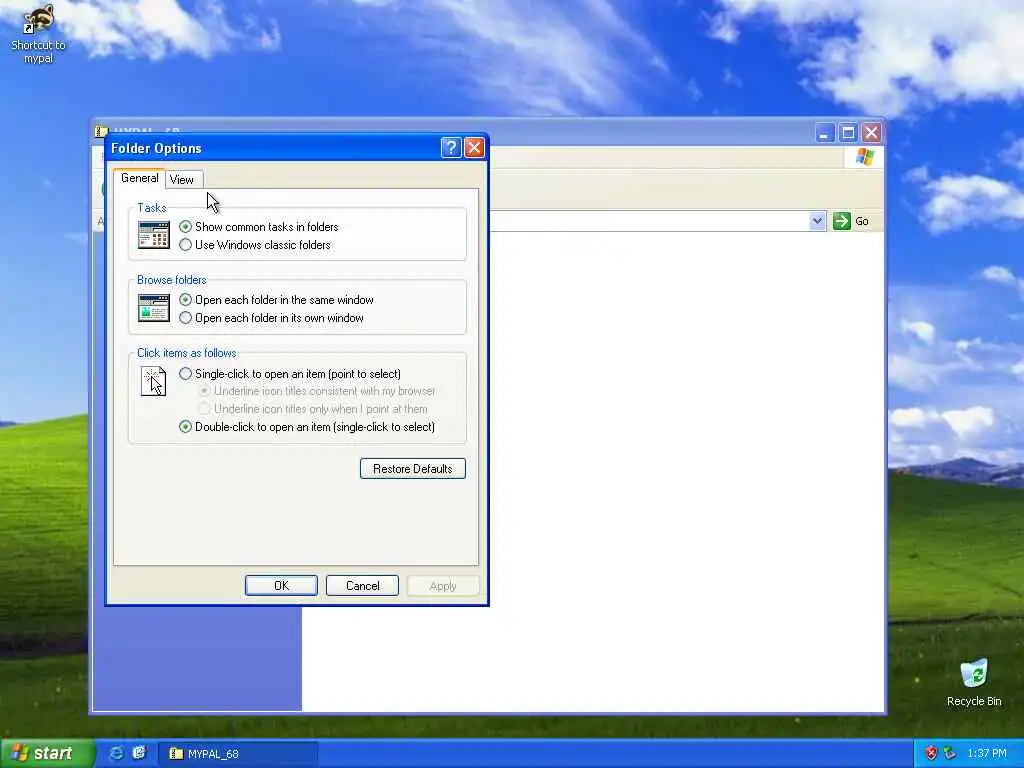The height and width of the screenshot is (768, 1024).
Task: Click the red security shield tray icon
Action: click(x=931, y=754)
